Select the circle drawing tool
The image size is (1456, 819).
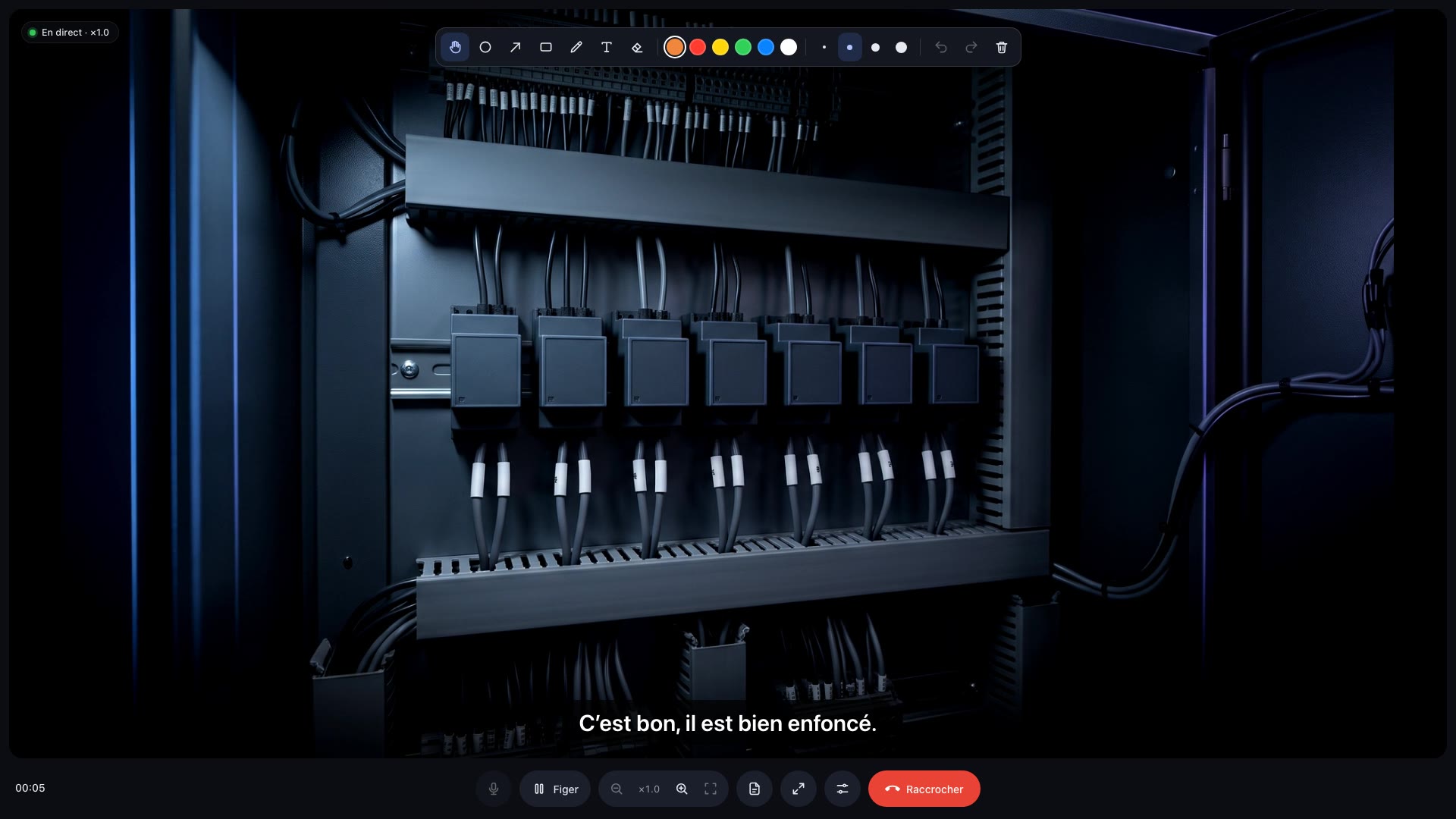click(x=485, y=47)
